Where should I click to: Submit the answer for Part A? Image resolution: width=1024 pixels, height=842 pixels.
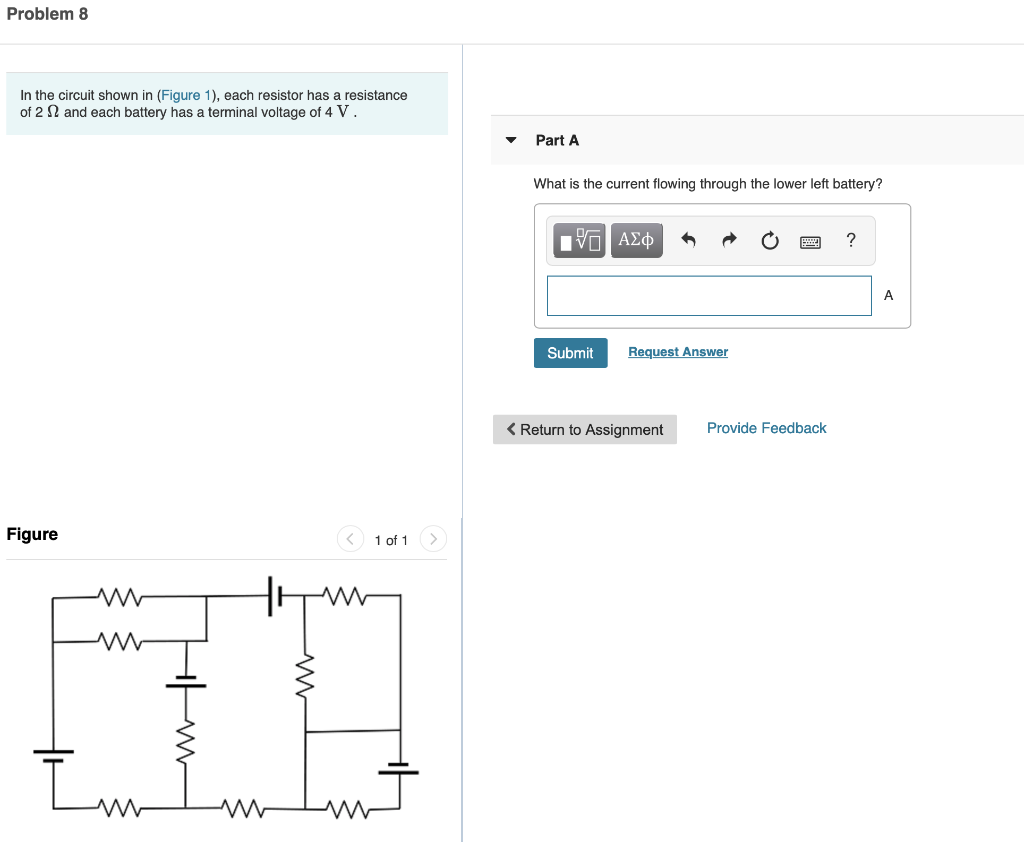coord(570,353)
